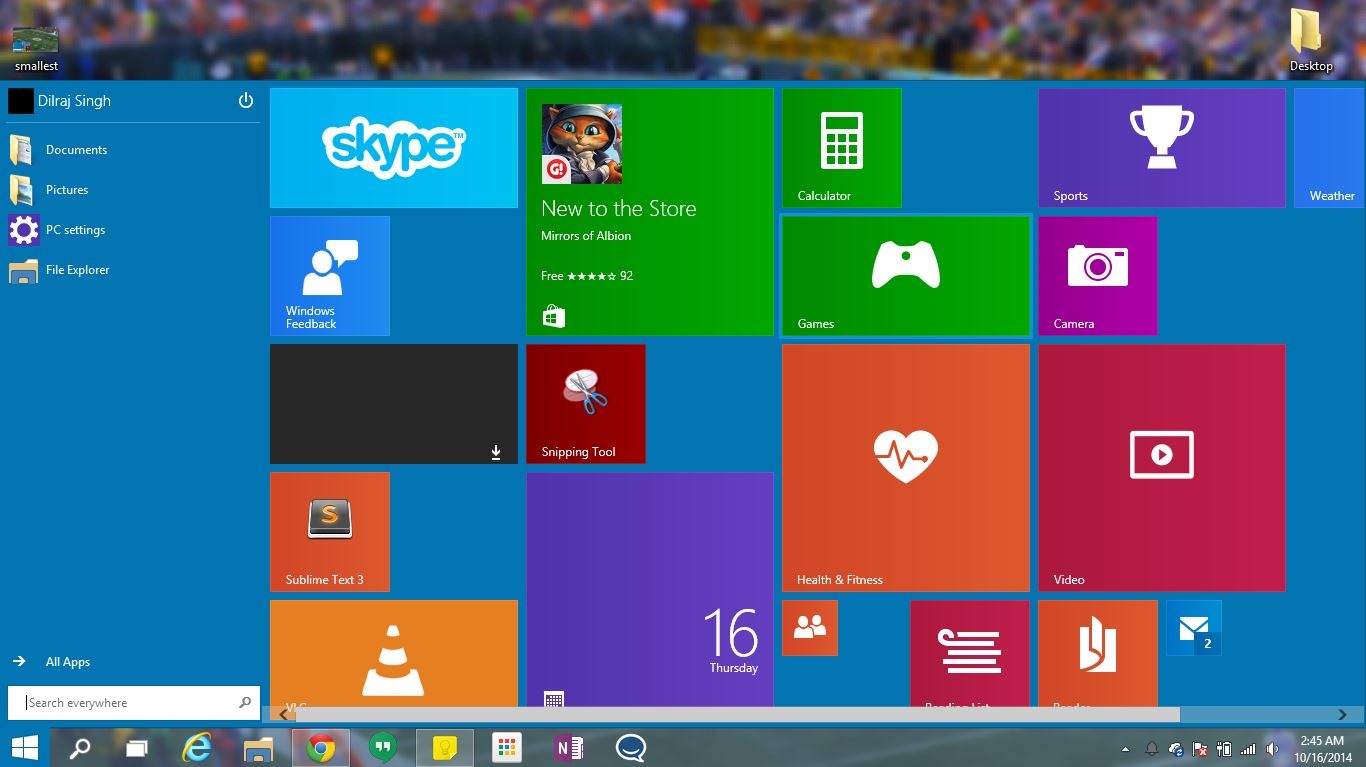1366x767 pixels.
Task: Open the Games tile with controller icon
Action: [x=905, y=276]
